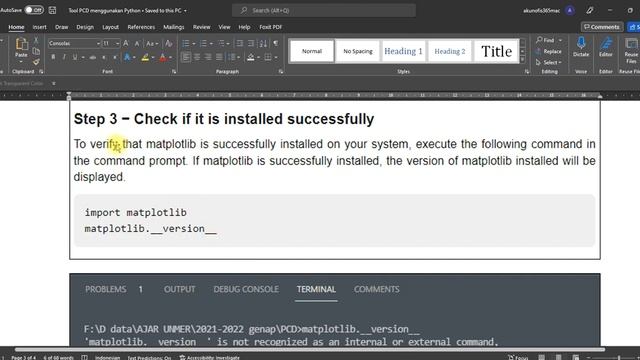640x360 pixels.
Task: Apply the Title style
Action: (496, 51)
